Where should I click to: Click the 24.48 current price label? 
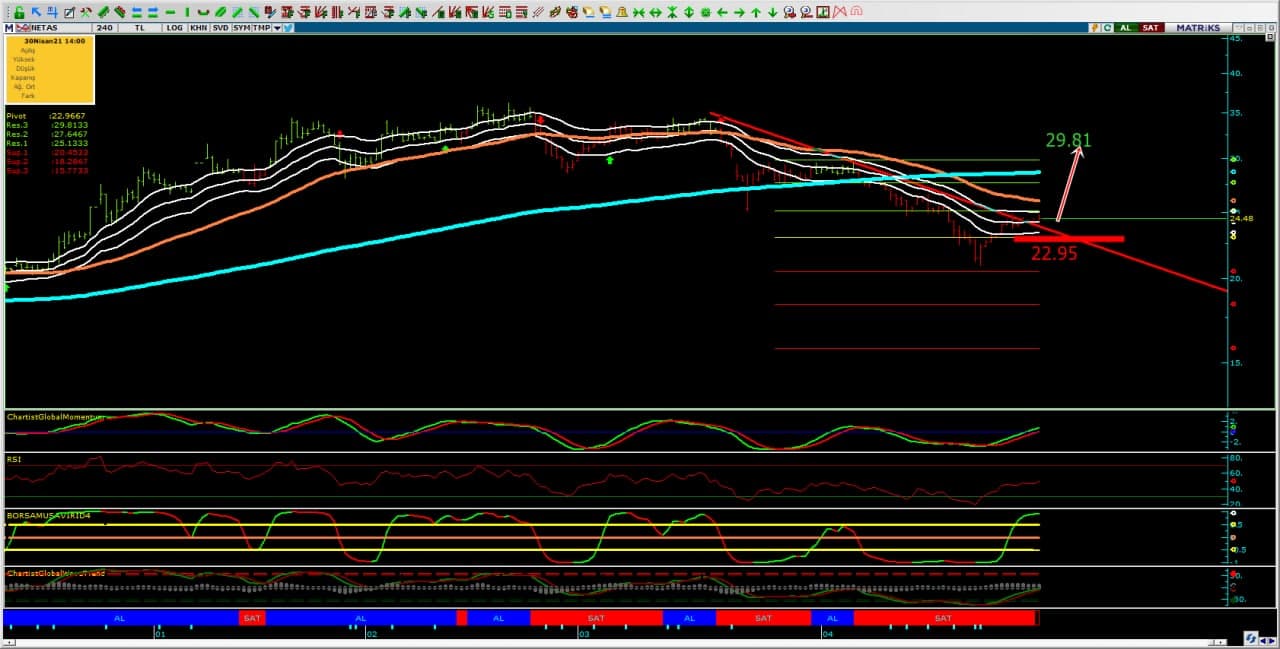1241,219
